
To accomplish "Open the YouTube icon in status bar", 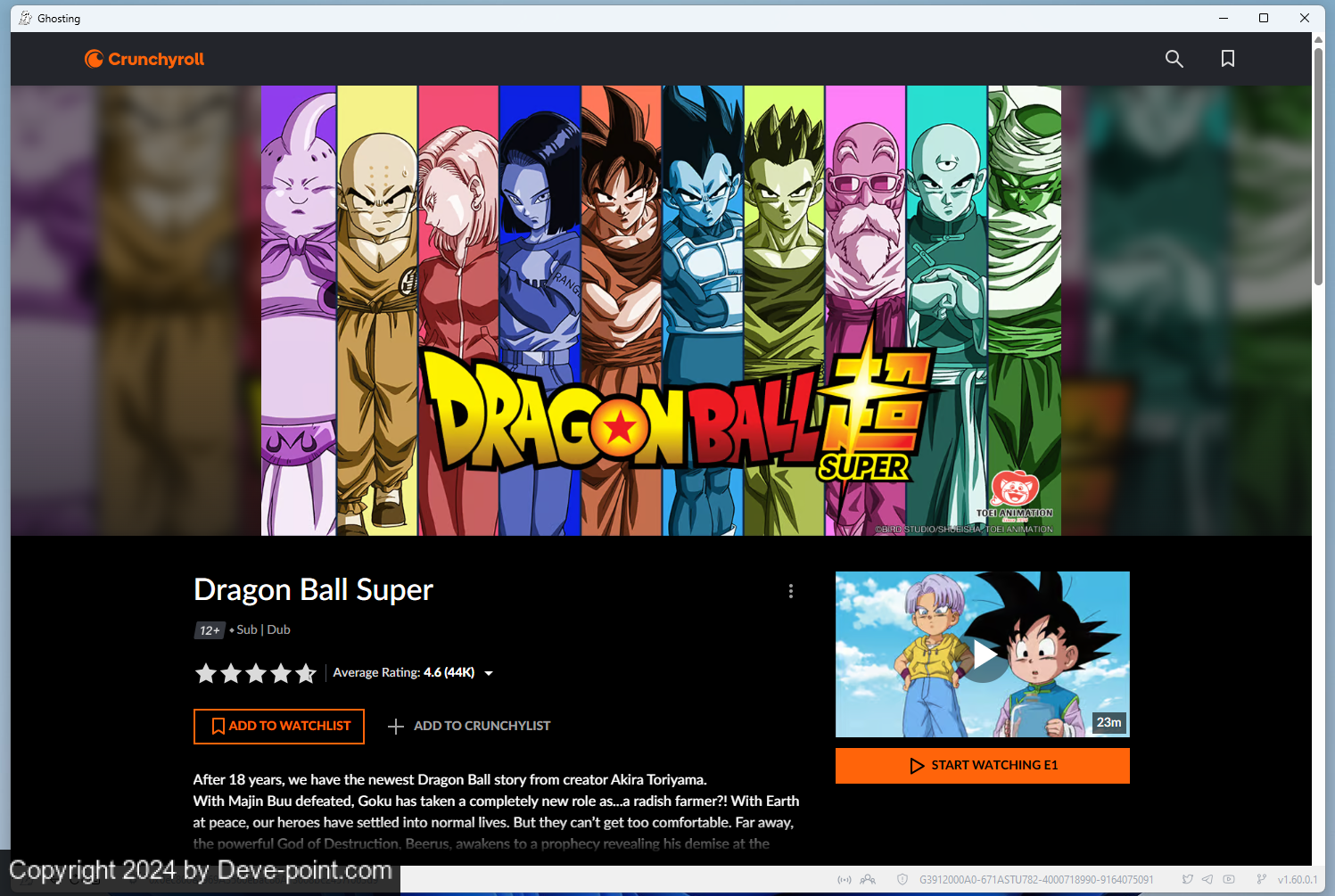I will point(1229,879).
